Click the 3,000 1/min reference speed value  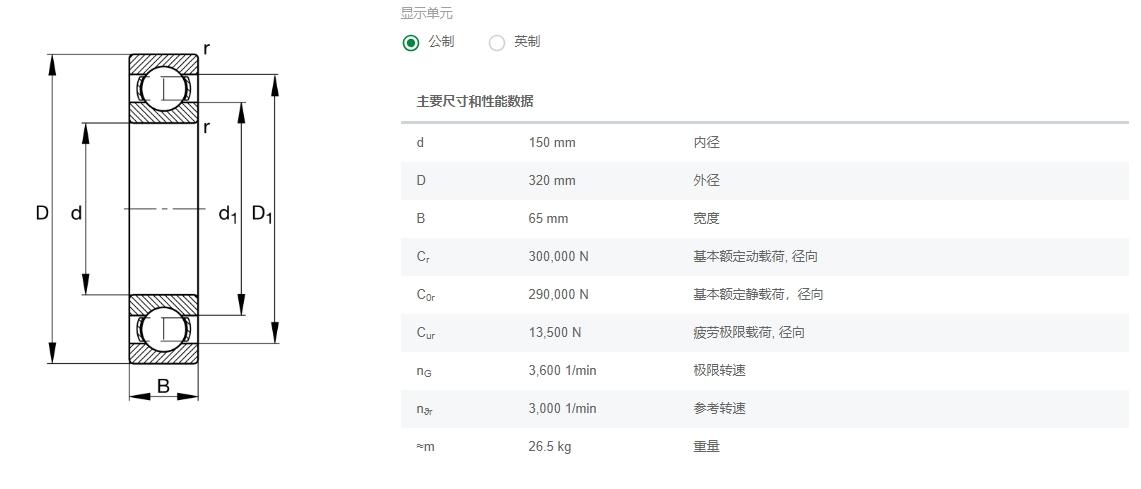pos(562,408)
